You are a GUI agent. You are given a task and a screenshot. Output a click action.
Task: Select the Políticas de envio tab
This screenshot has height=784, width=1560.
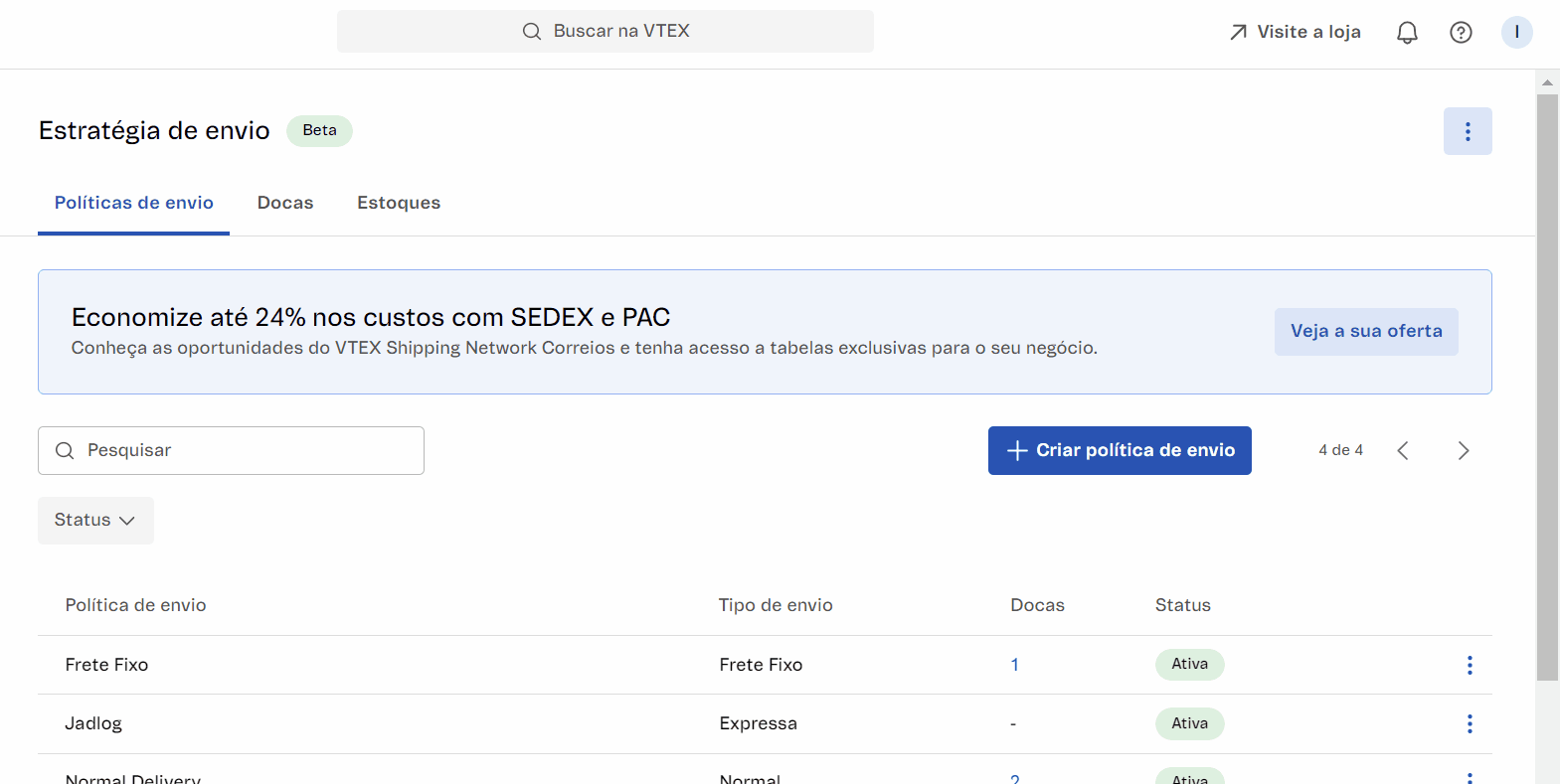point(134,203)
